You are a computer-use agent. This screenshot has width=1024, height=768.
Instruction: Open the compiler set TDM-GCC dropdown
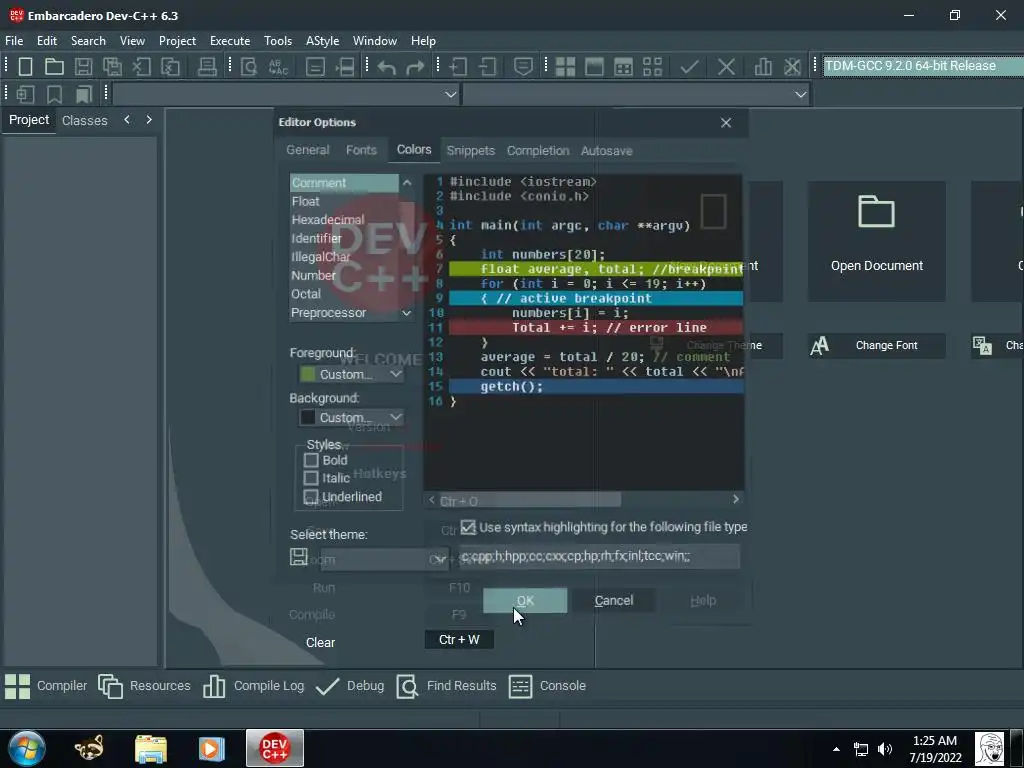pos(923,66)
